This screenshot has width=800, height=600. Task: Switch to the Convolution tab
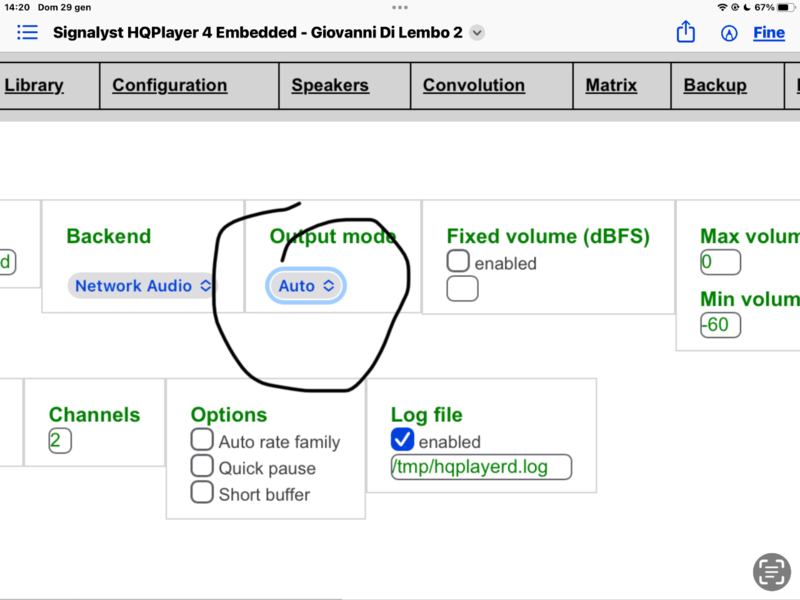473,85
